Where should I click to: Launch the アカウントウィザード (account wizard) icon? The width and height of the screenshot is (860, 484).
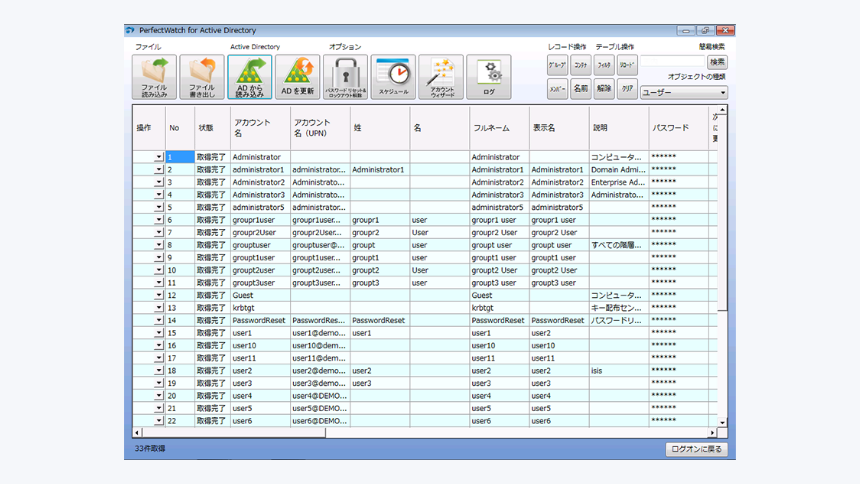[x=441, y=77]
